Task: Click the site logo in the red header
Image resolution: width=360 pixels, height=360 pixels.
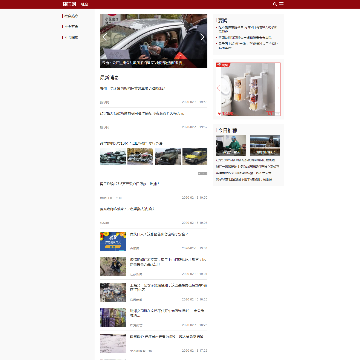Action: pos(69,4)
